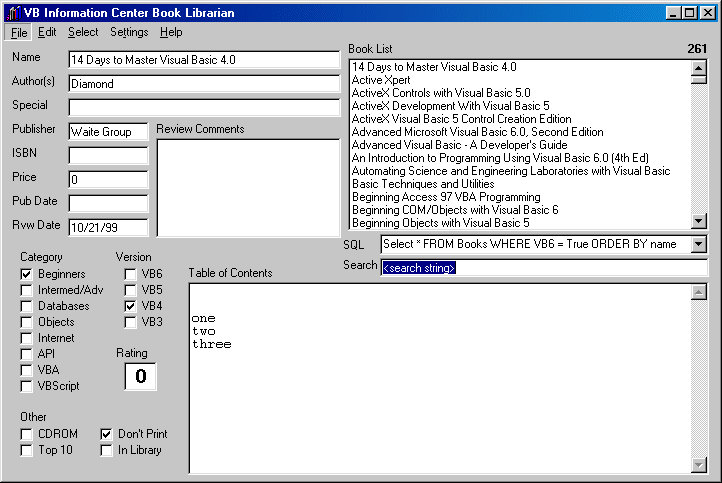
Task: Click the Price input field
Action: click(108, 180)
